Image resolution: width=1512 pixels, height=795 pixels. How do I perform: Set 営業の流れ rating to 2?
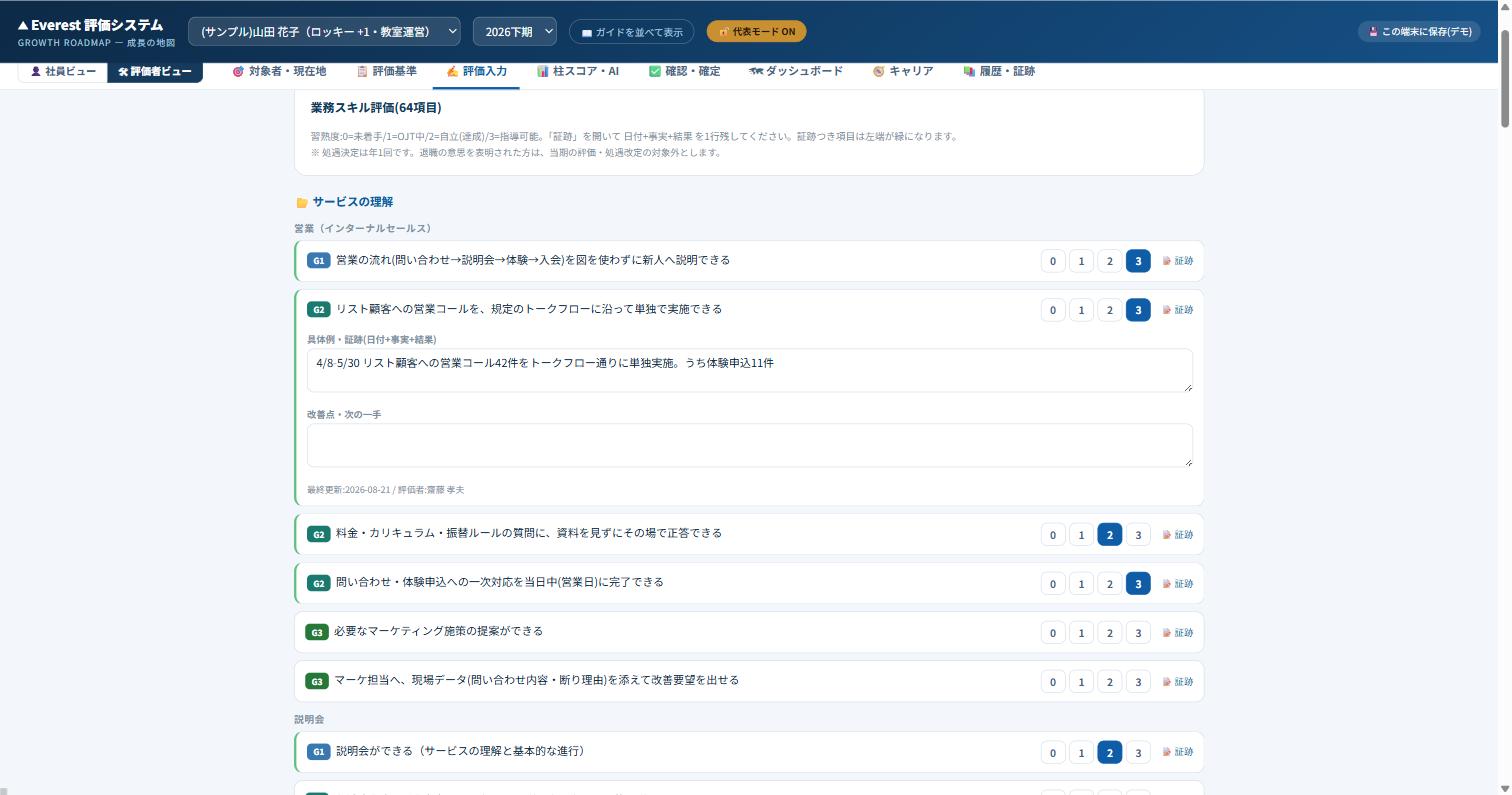tap(1109, 261)
